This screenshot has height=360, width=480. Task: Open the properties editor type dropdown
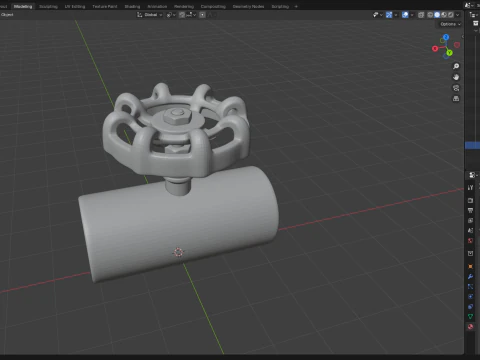473,175
